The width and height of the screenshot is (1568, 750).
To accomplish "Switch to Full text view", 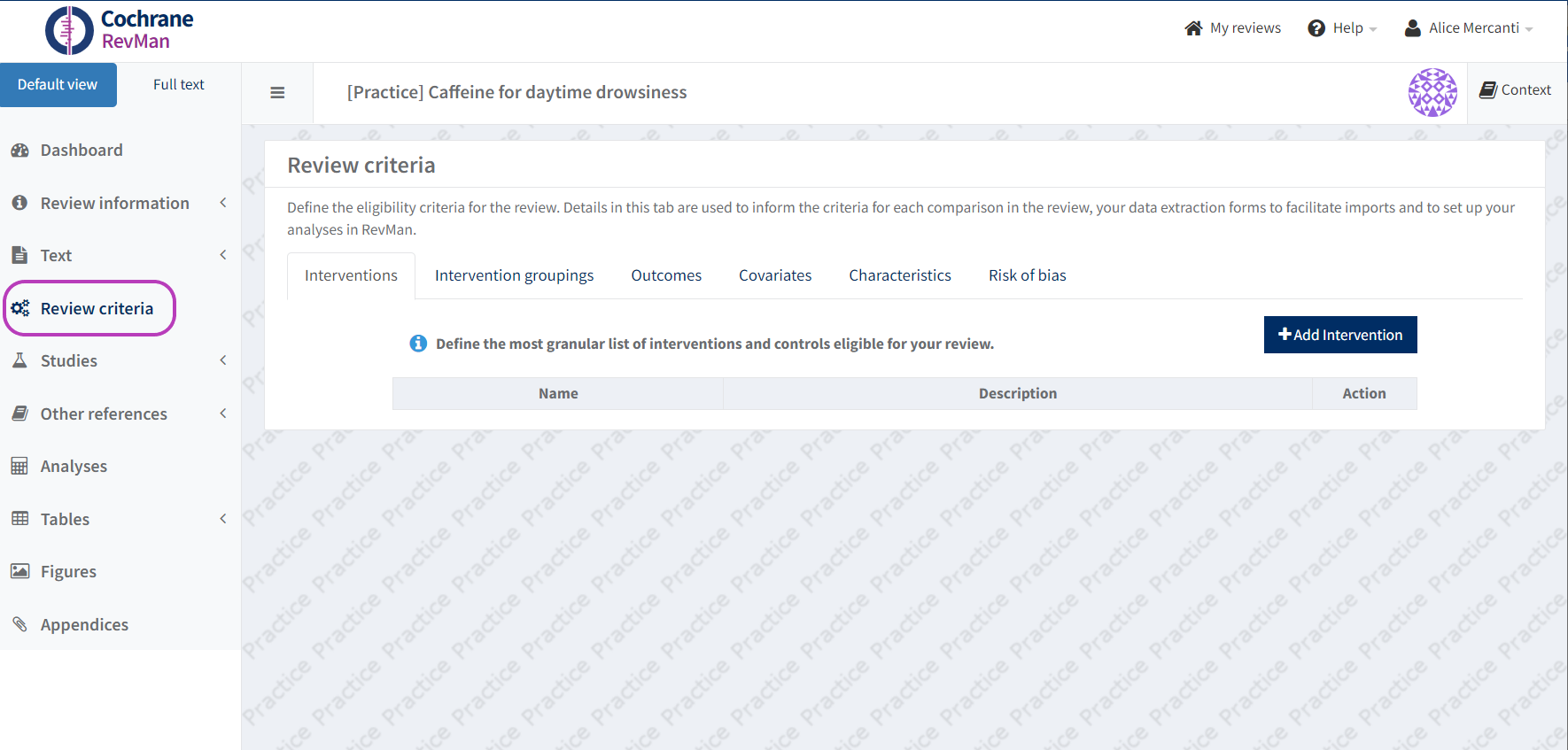I will click(178, 85).
